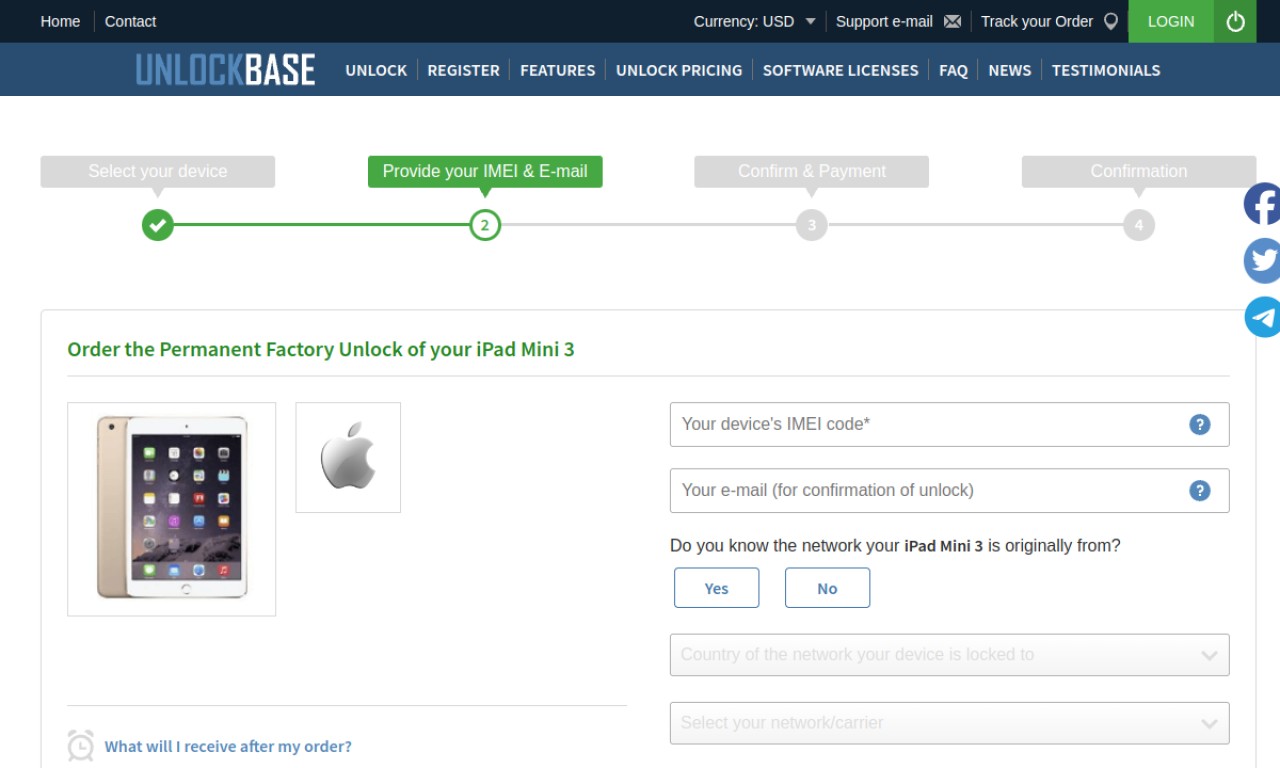This screenshot has height=768, width=1280.
Task: Click the Apple logo brand thumbnail
Action: coord(348,457)
